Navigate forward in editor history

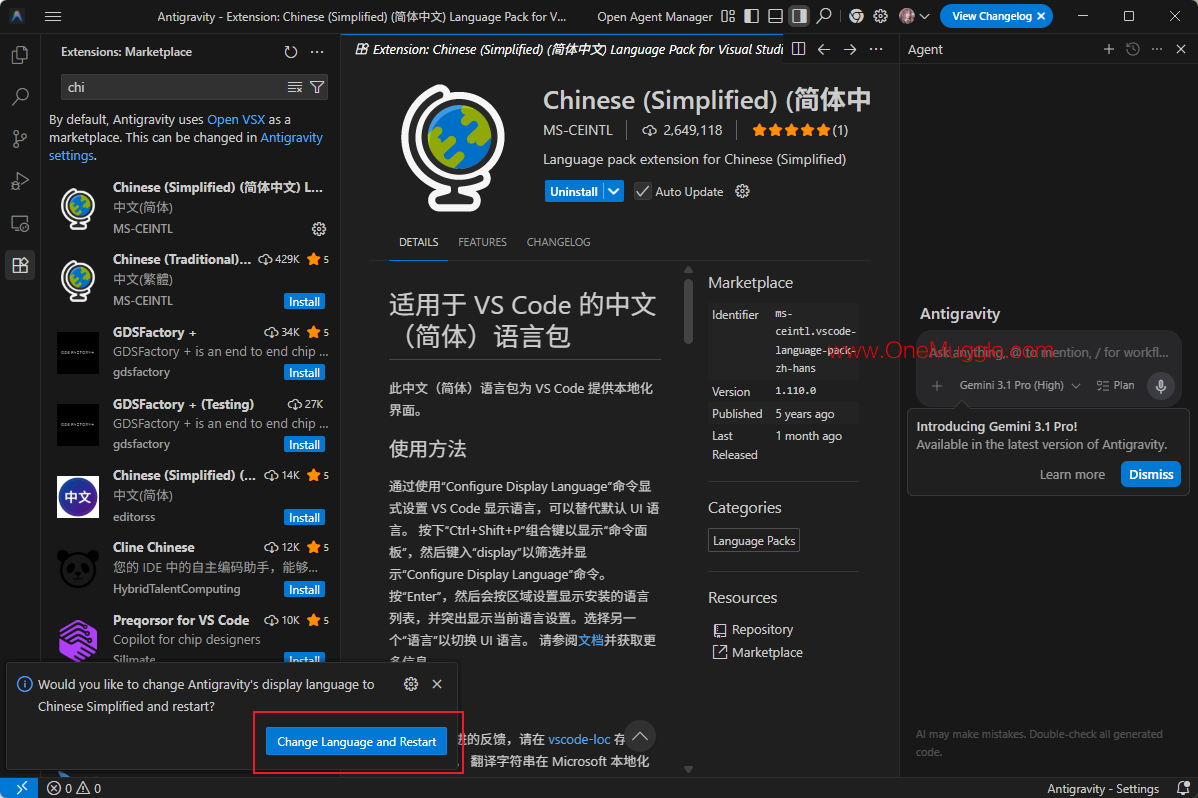[850, 49]
